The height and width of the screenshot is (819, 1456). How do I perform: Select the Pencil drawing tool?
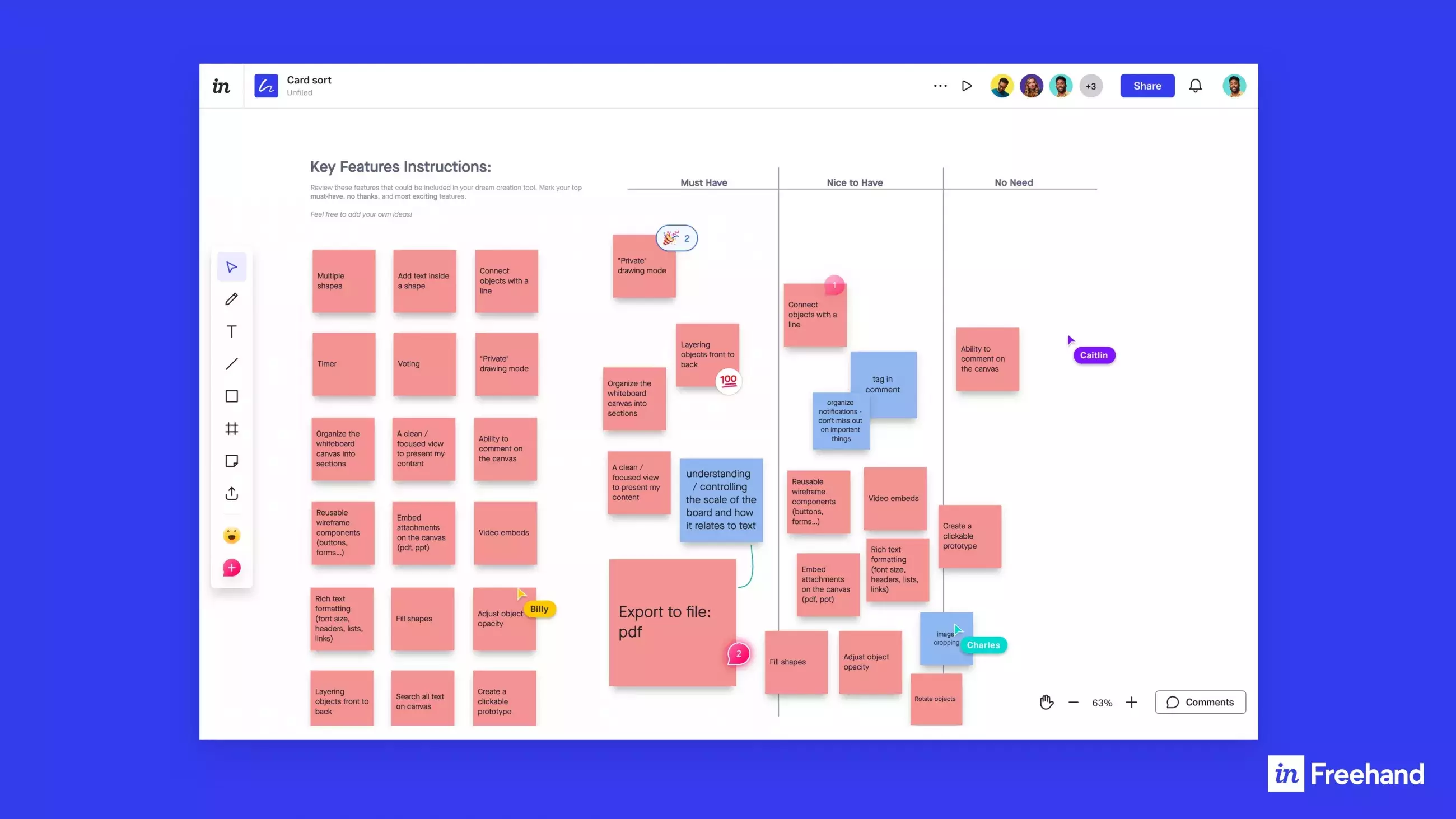click(x=231, y=299)
